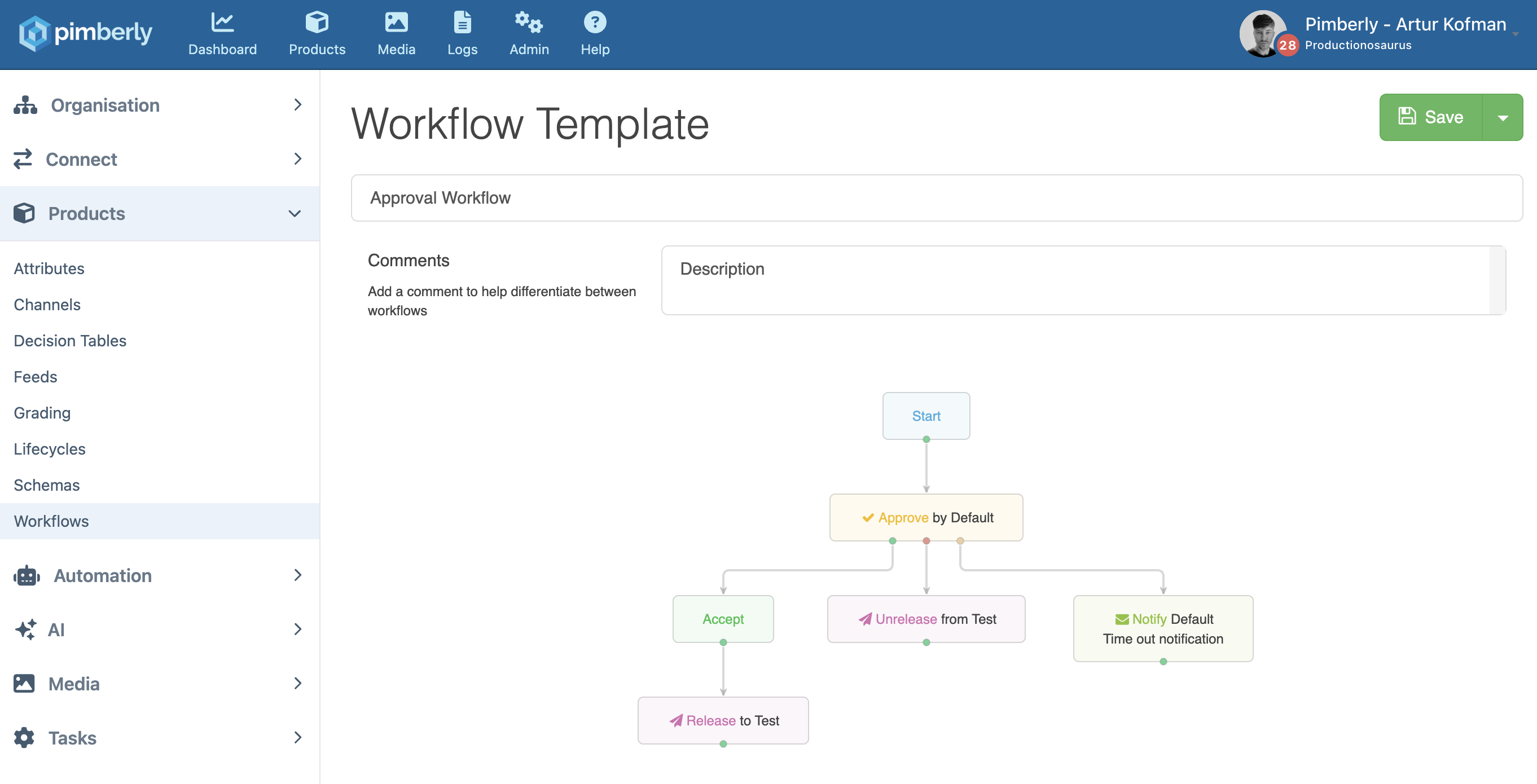Image resolution: width=1537 pixels, height=784 pixels.
Task: Go to Decision Tables in sidebar
Action: point(70,341)
